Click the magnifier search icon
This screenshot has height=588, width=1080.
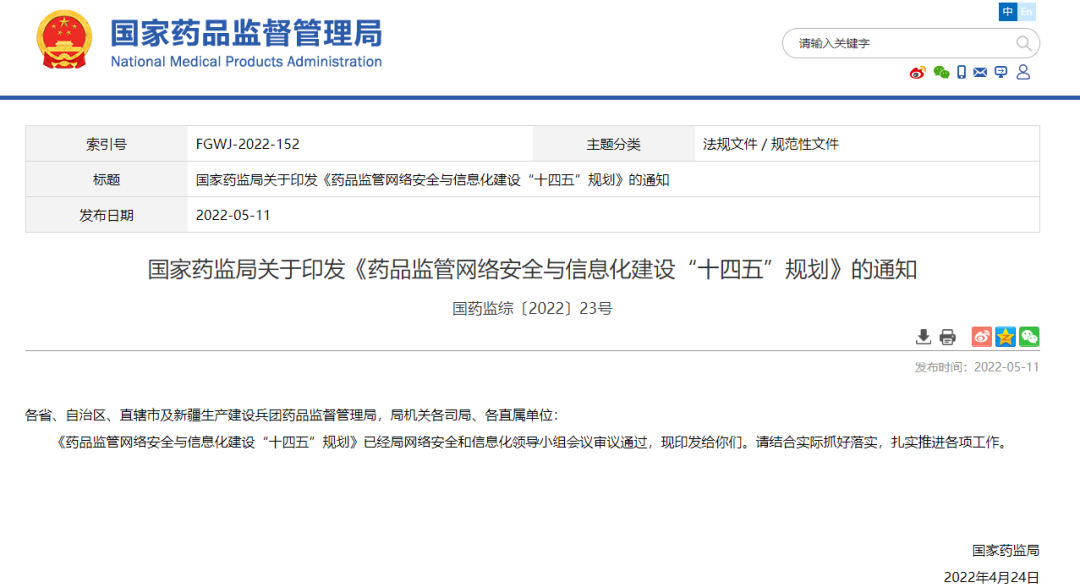coord(1024,43)
